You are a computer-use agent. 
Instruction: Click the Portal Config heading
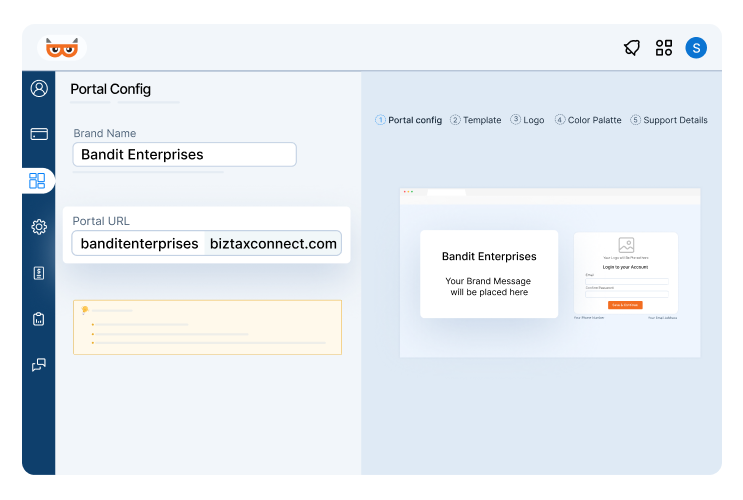tap(110, 89)
